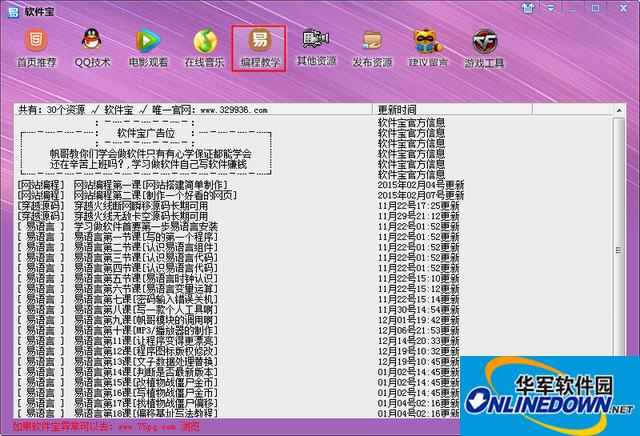Click the 11月29号21:12更新 date cell
Viewport: 640px width, 436px height.
[x=418, y=216]
